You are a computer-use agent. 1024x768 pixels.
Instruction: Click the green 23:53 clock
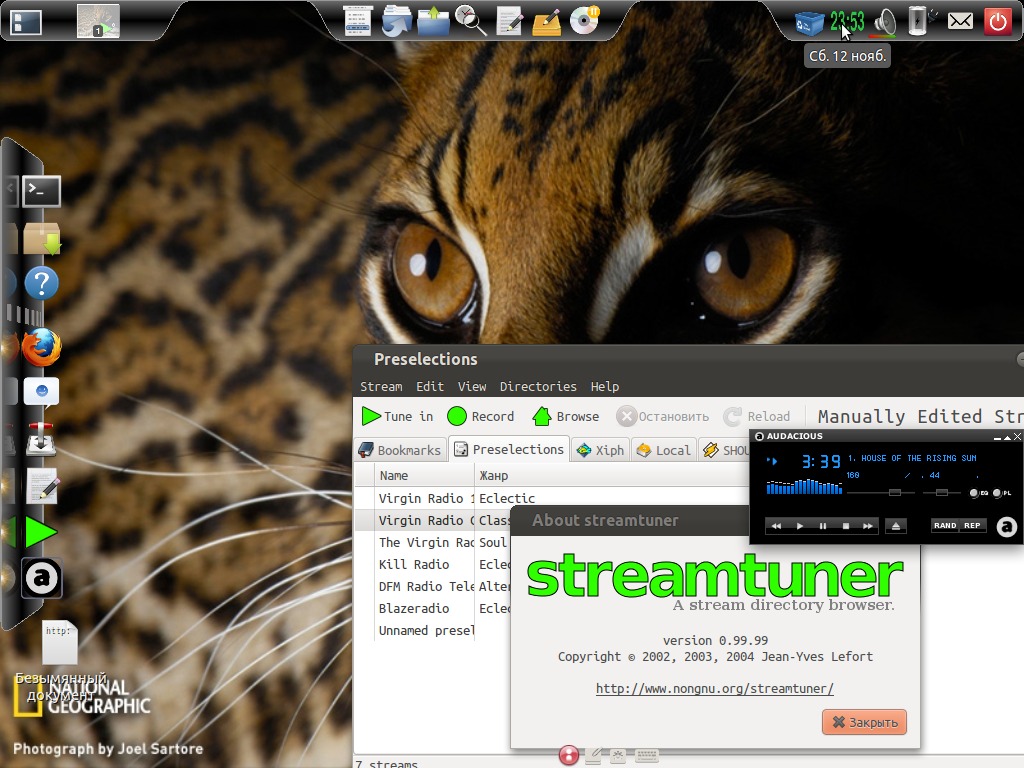coord(847,22)
